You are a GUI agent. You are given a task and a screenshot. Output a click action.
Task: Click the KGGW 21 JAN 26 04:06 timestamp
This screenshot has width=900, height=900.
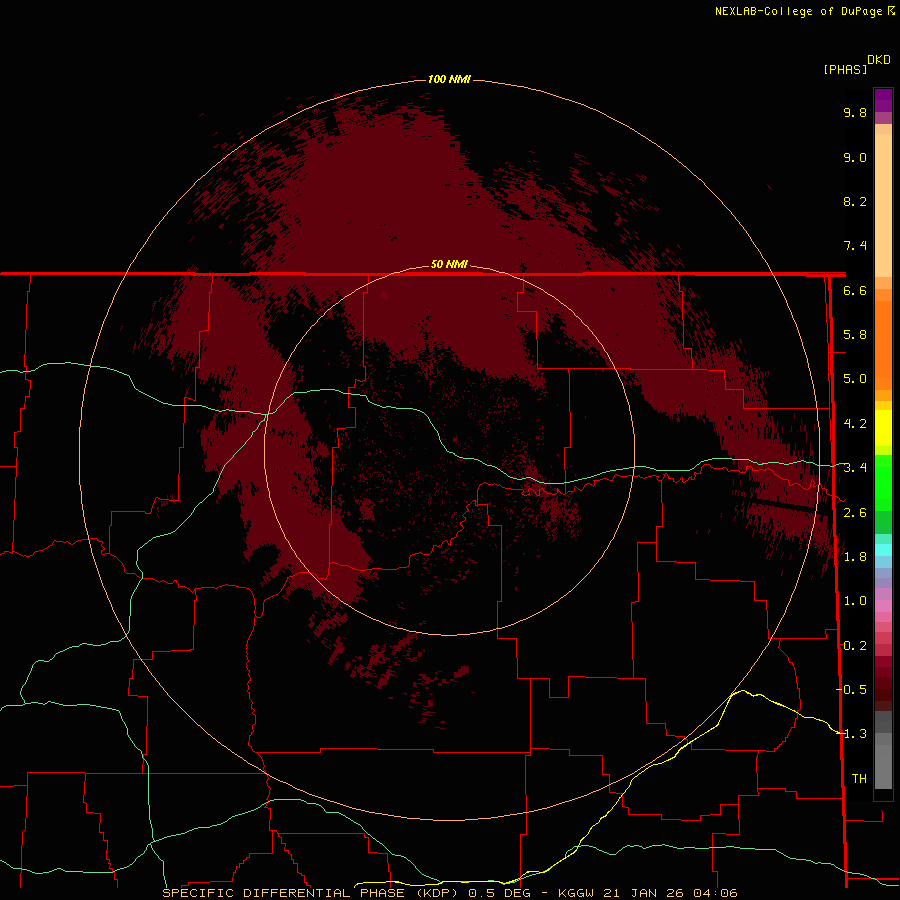pos(647,893)
